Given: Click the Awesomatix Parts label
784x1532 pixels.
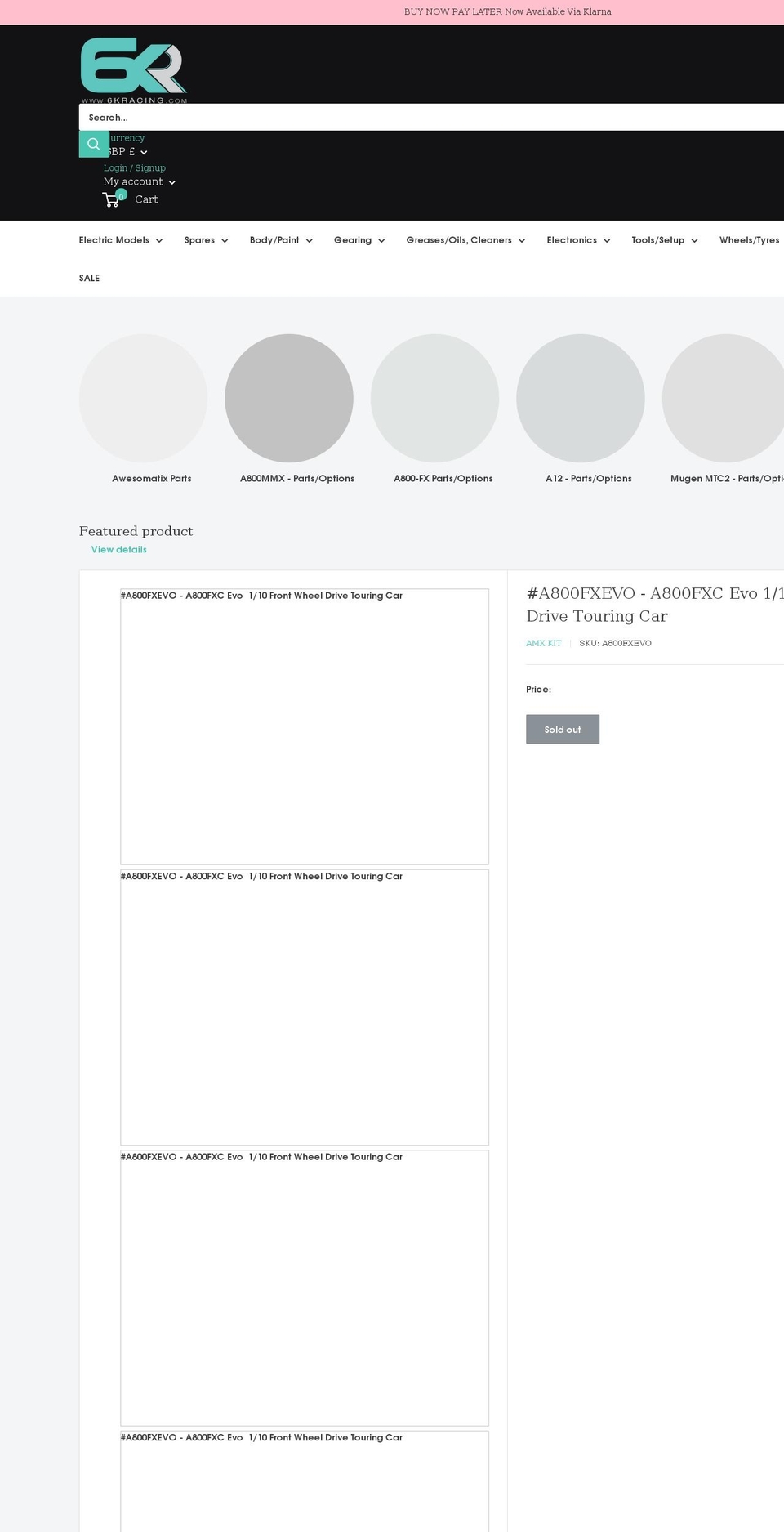Looking at the screenshot, I should pos(152,479).
